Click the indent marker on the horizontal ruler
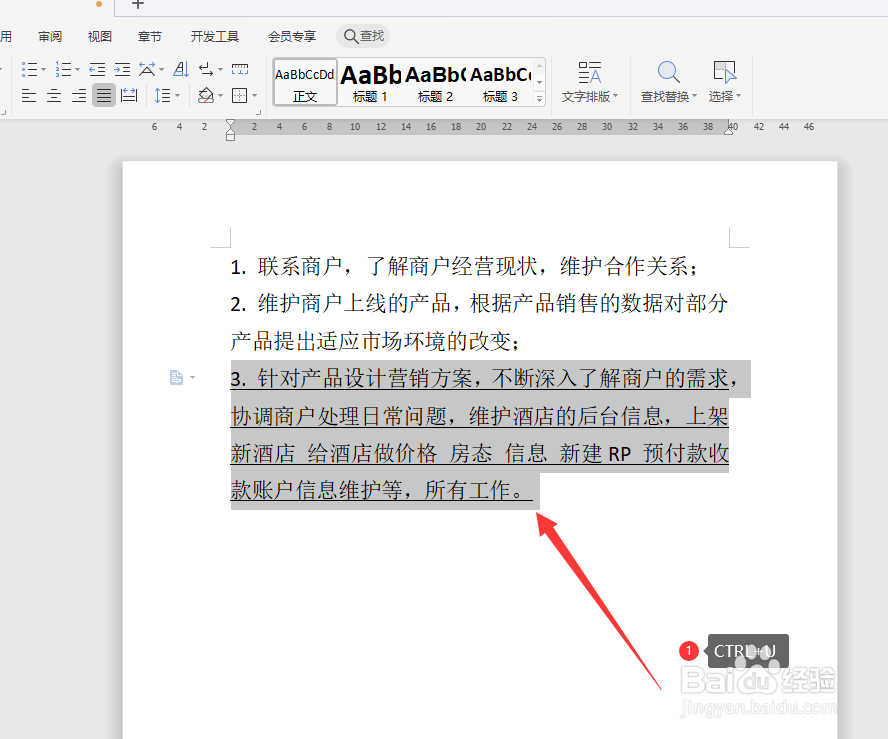 click(230, 131)
